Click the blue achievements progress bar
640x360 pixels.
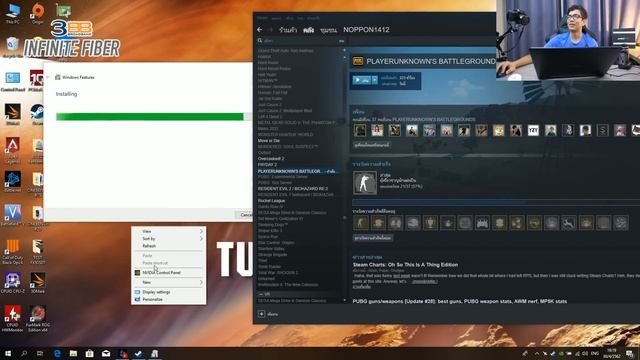point(496,202)
